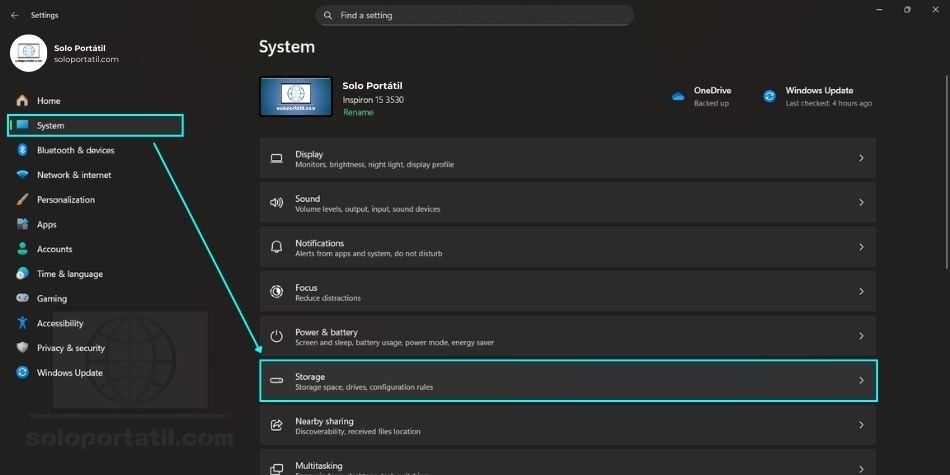Go to Personalization label
950x475 pixels.
65,199
